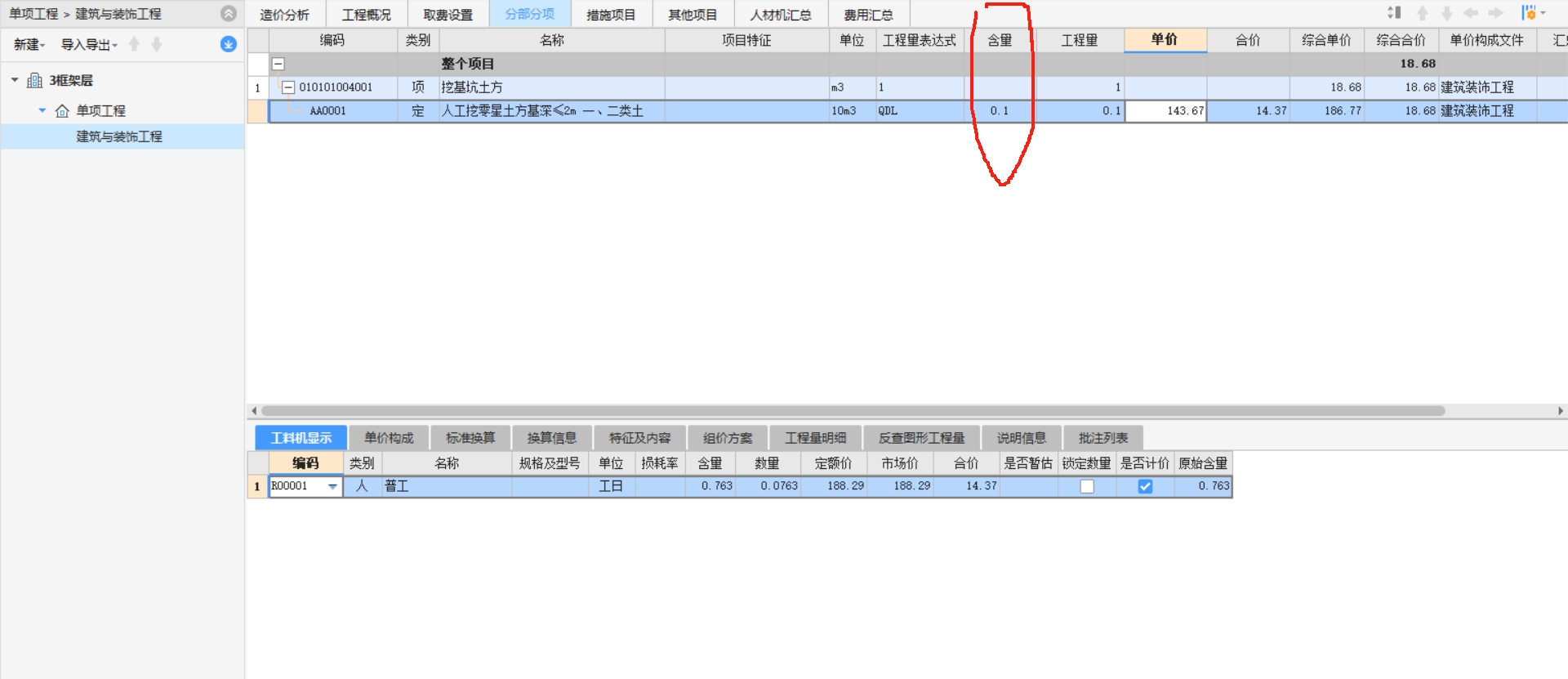
Task: Click the 单价 column header
Action: [1165, 40]
